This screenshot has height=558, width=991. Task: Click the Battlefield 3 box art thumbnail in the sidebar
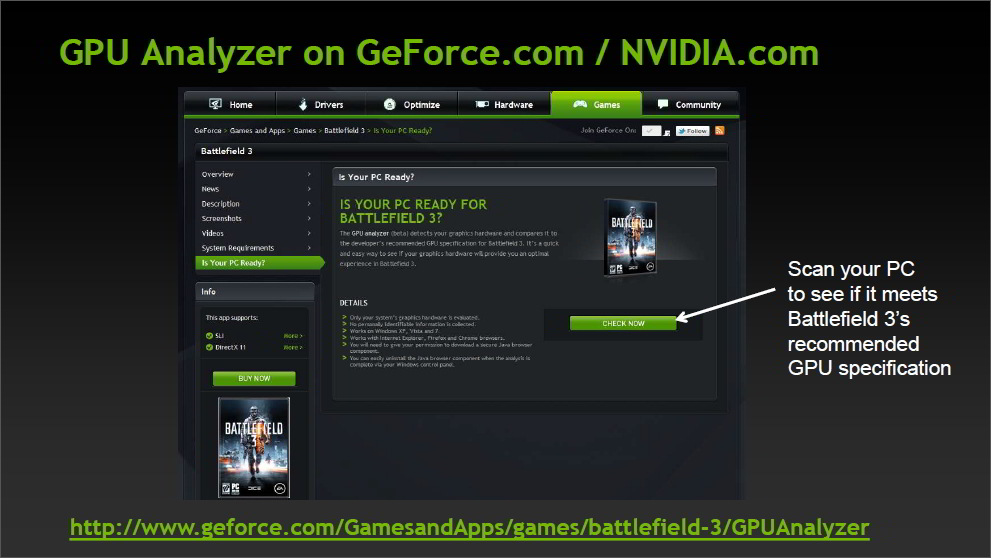pyautogui.click(x=254, y=447)
